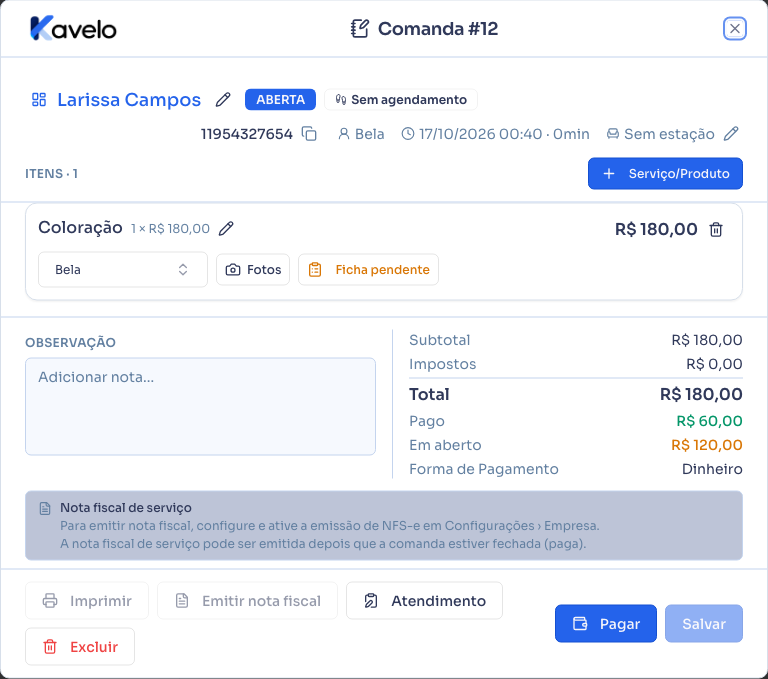Screen dimensions: 768x679
Task: Edit Coloração item with pencil icon
Action: [x=226, y=228]
